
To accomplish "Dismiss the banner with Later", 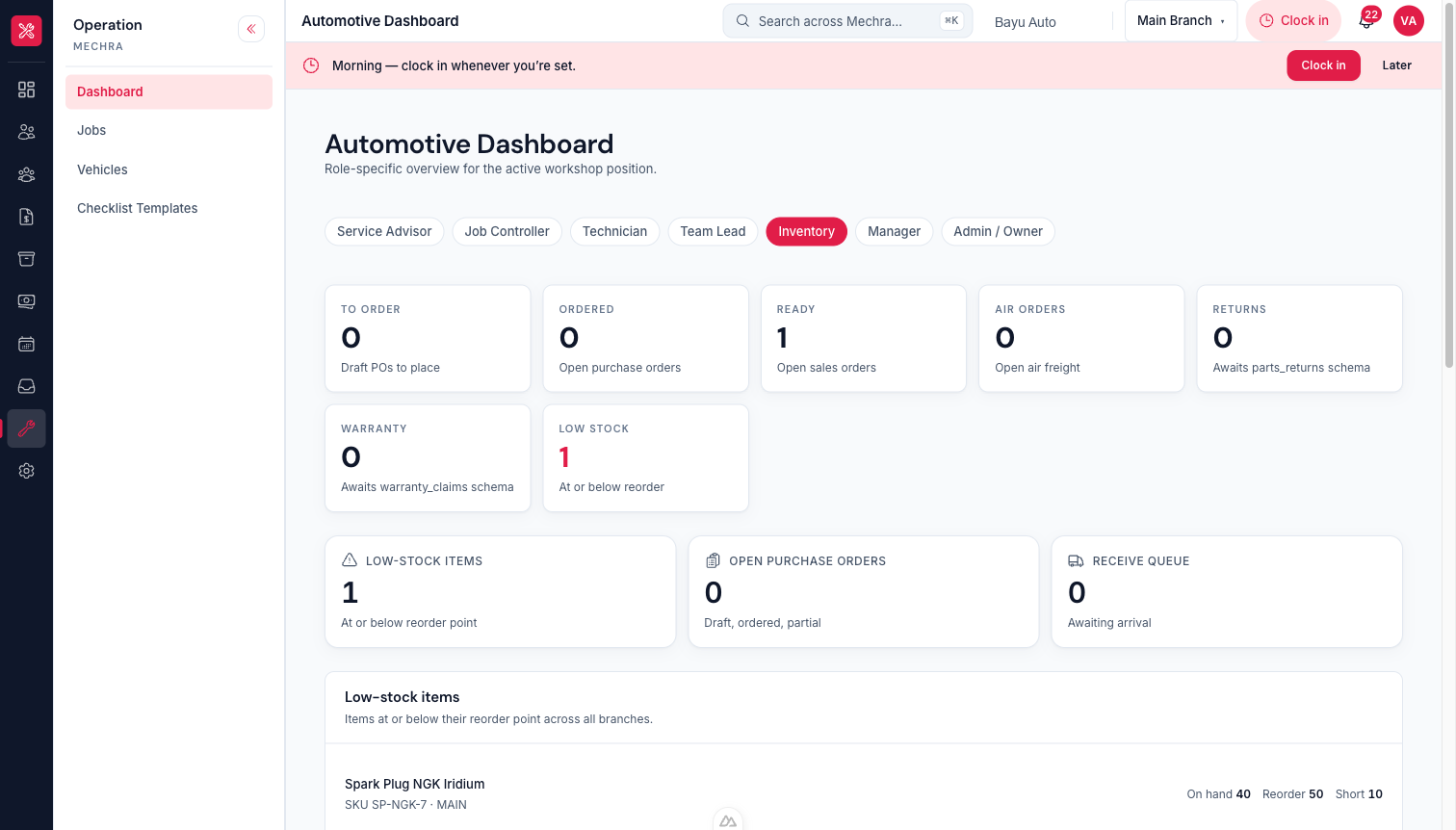I will 1396,65.
